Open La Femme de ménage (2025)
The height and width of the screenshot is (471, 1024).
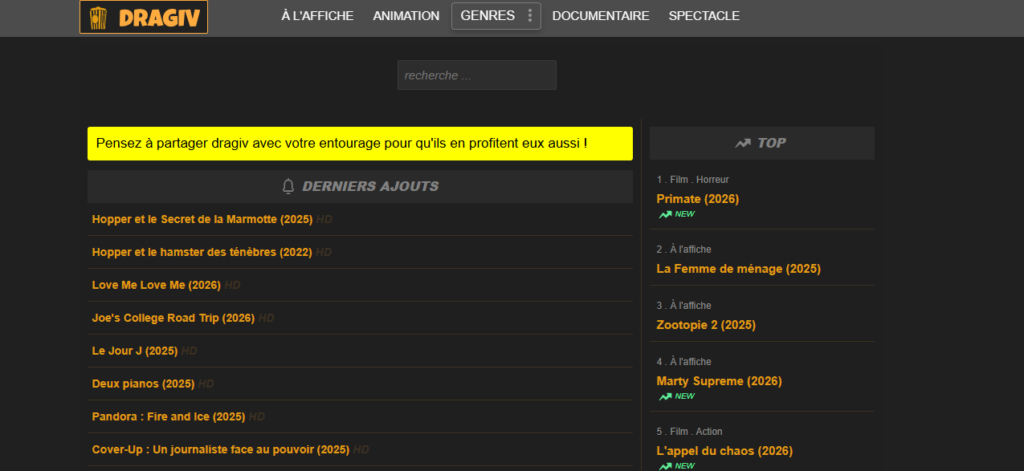click(x=724, y=269)
